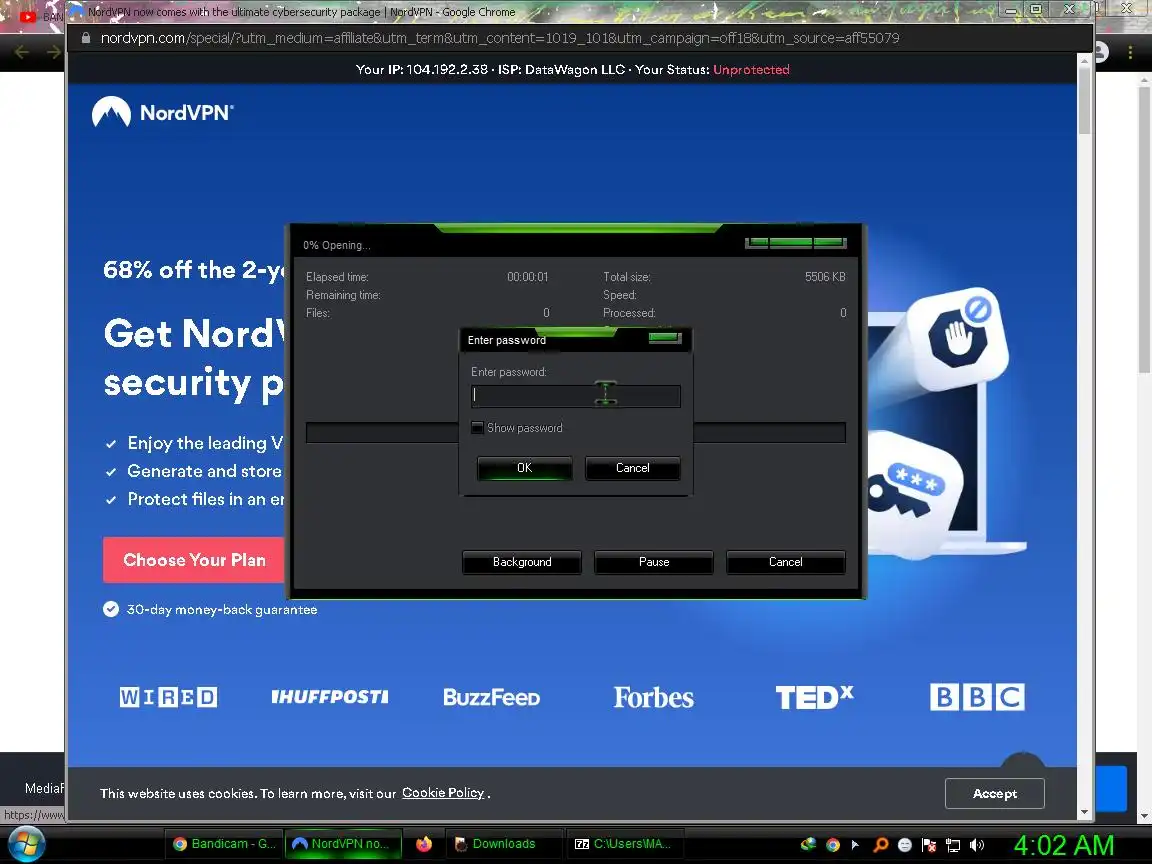This screenshot has width=1152, height=864.
Task: Click the network tray icon
Action: 953,845
